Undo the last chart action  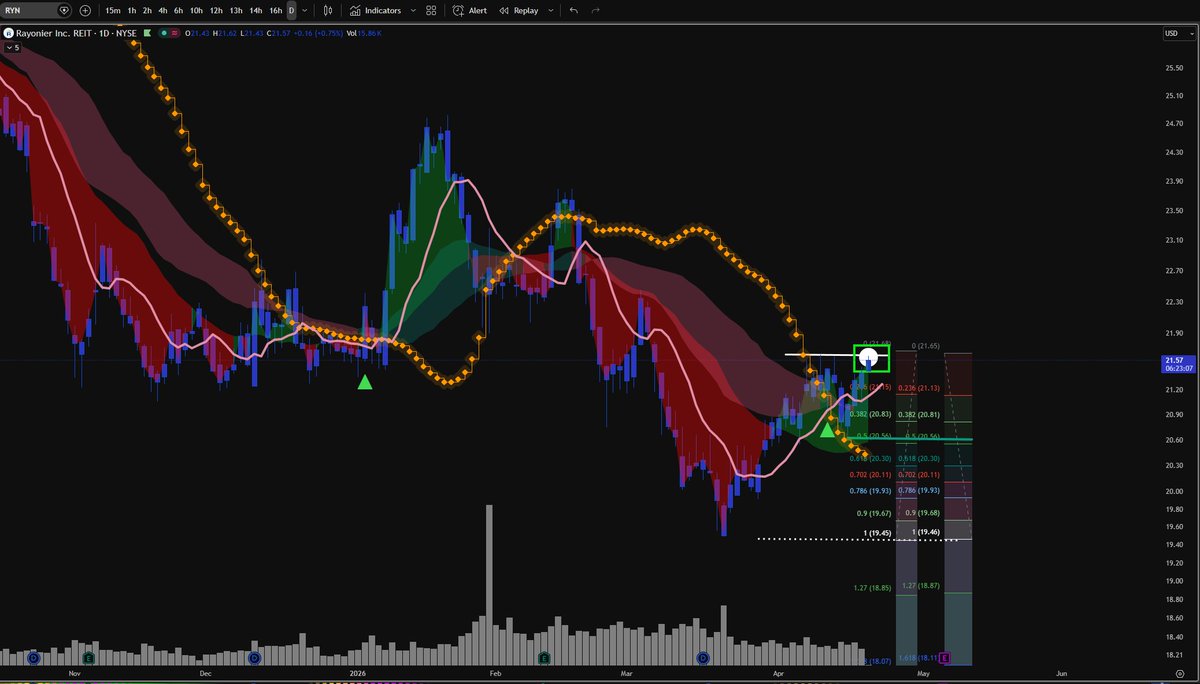click(574, 10)
